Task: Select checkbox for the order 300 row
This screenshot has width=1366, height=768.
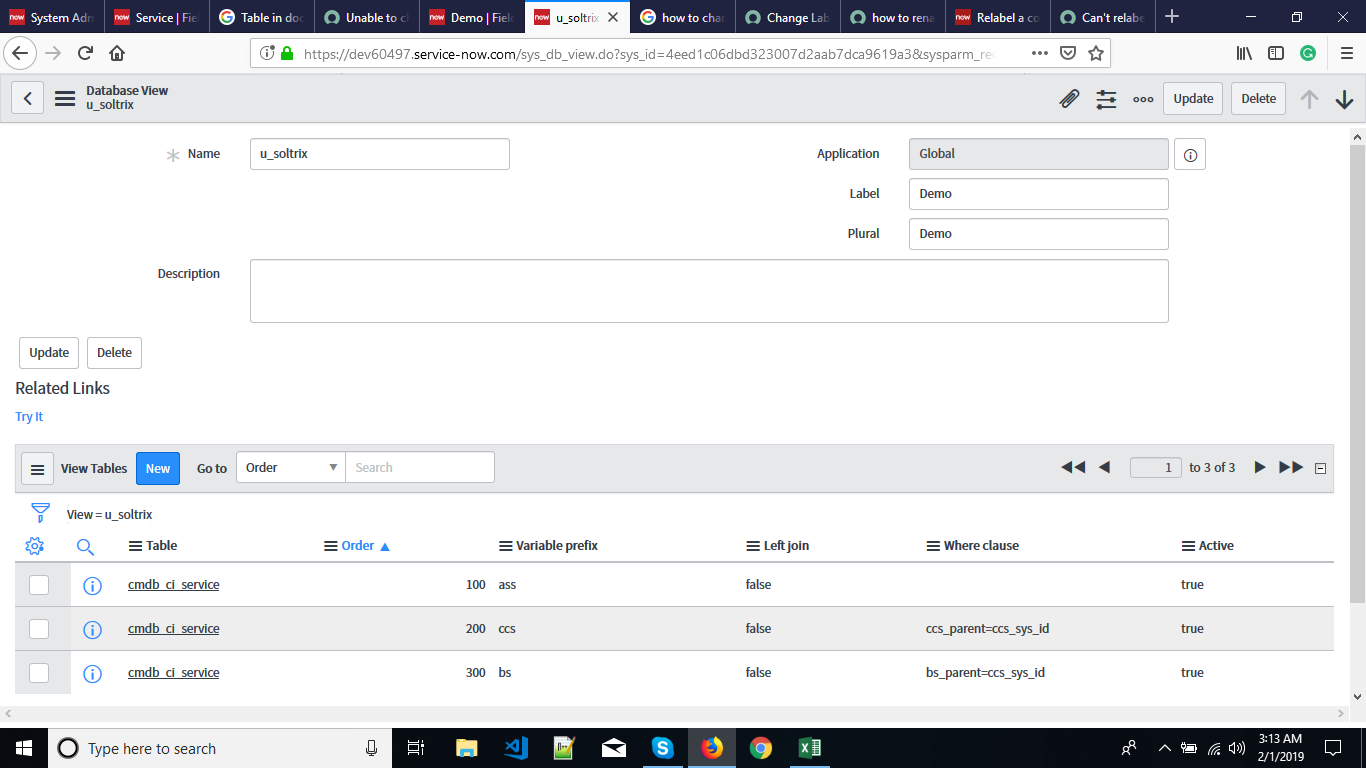Action: click(39, 673)
